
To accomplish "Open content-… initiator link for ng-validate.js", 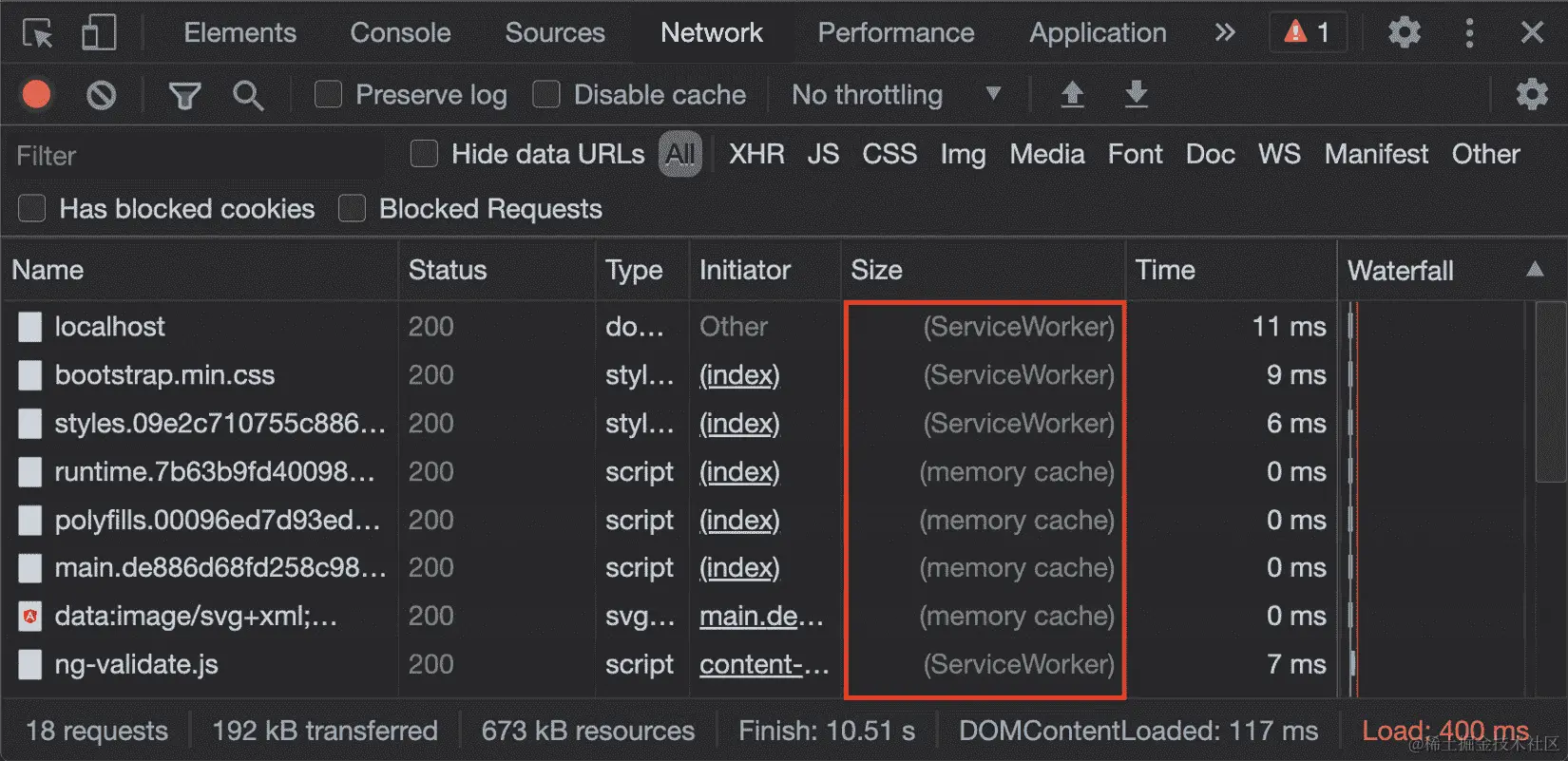I will click(764, 665).
